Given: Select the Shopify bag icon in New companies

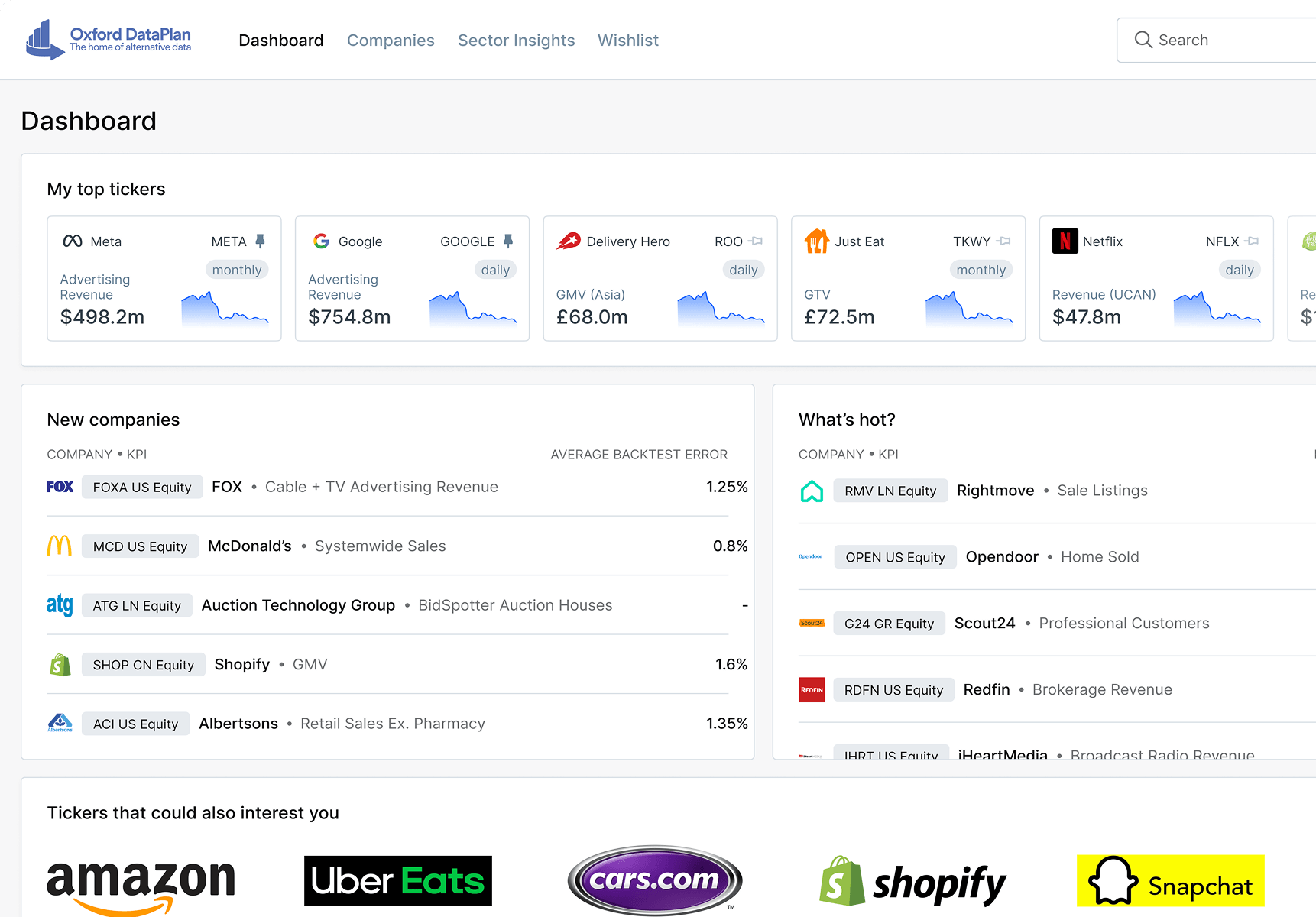Looking at the screenshot, I should coord(60,665).
